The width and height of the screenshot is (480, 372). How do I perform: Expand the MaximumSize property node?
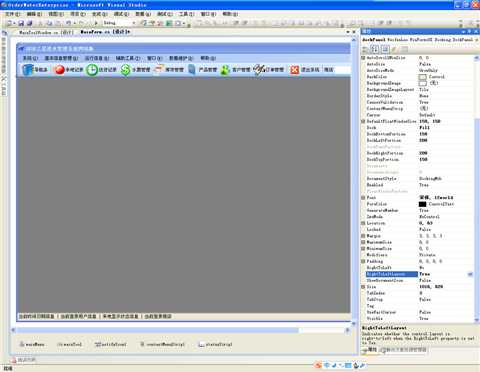point(363,242)
